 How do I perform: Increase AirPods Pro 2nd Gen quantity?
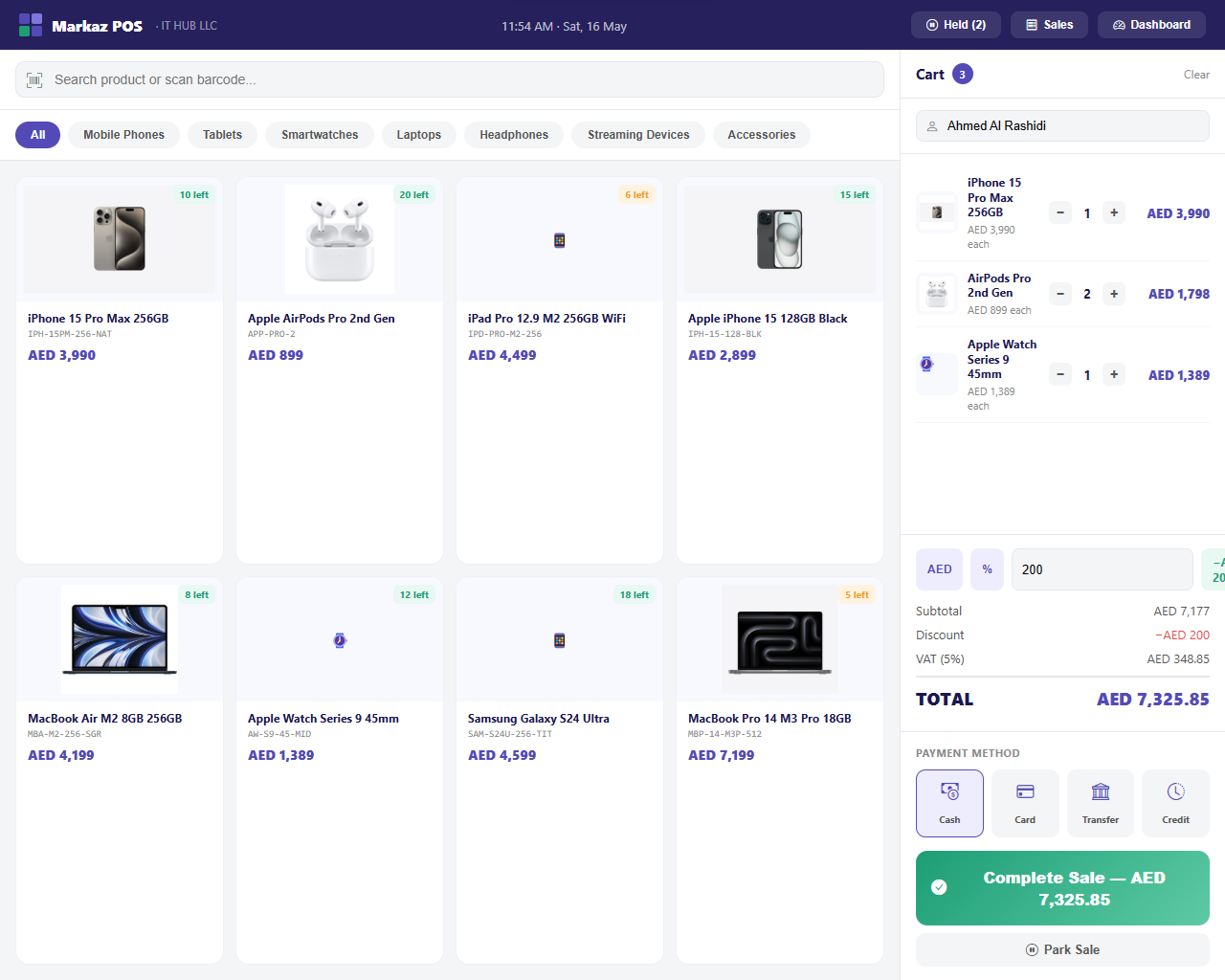[x=1114, y=294]
